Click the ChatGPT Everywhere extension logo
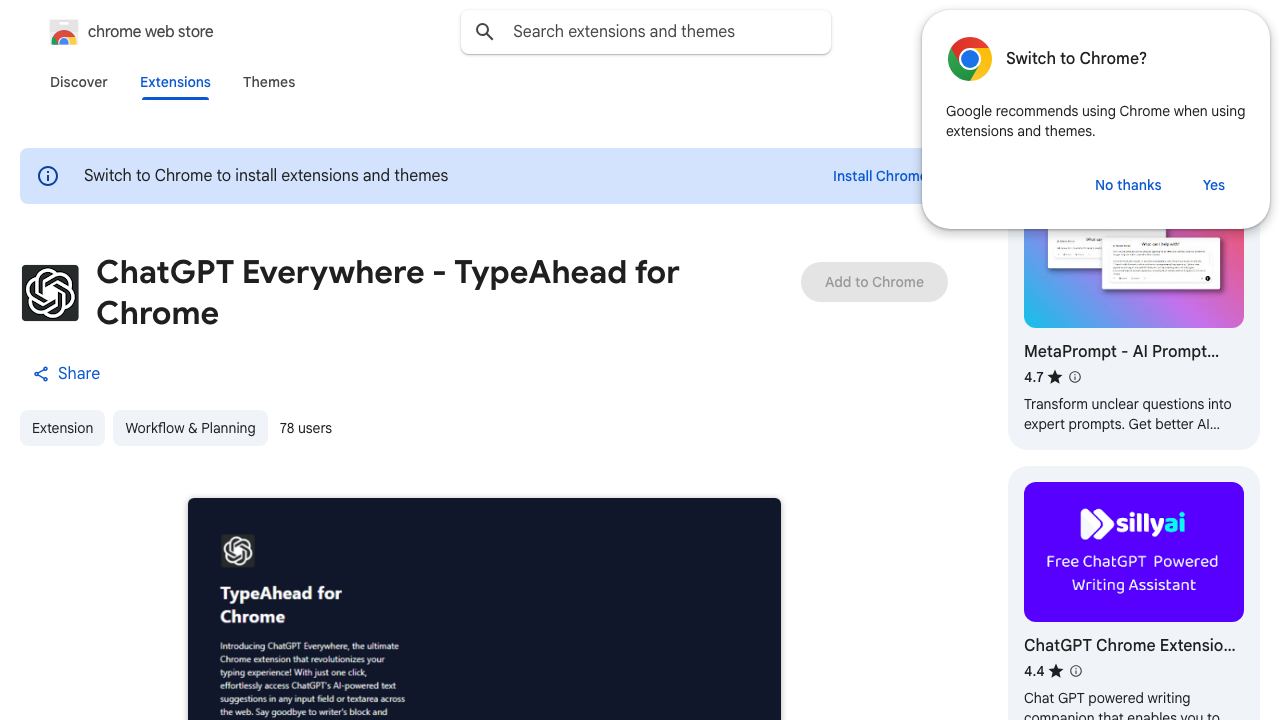This screenshot has height=720, width=1280. [50, 293]
